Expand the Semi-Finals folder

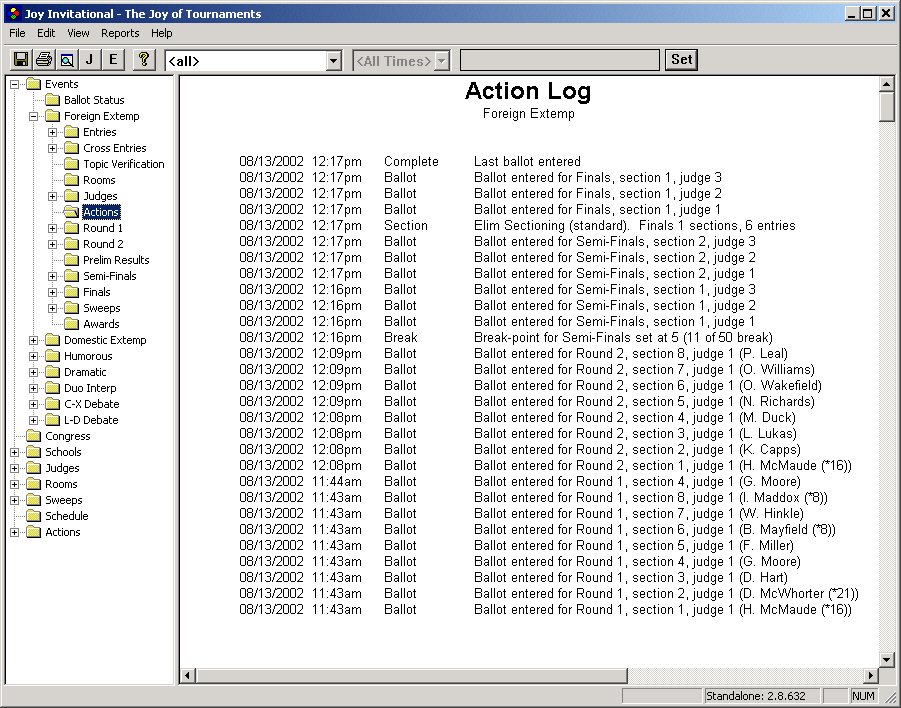click(x=53, y=276)
